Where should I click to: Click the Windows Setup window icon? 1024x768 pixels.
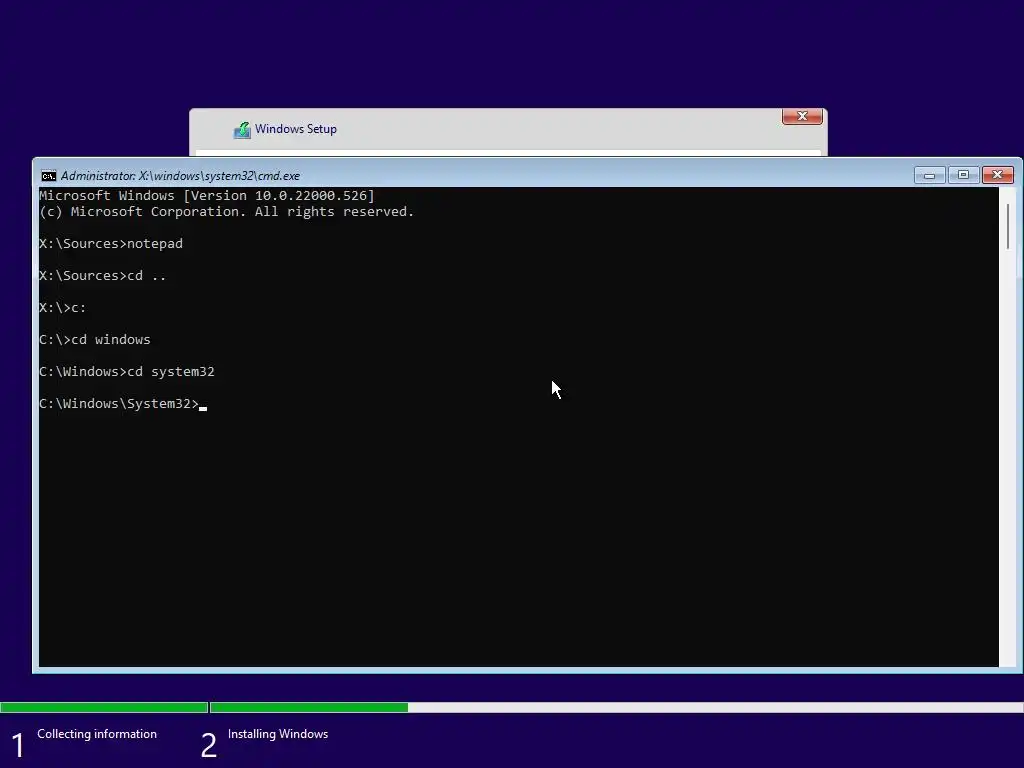242,130
